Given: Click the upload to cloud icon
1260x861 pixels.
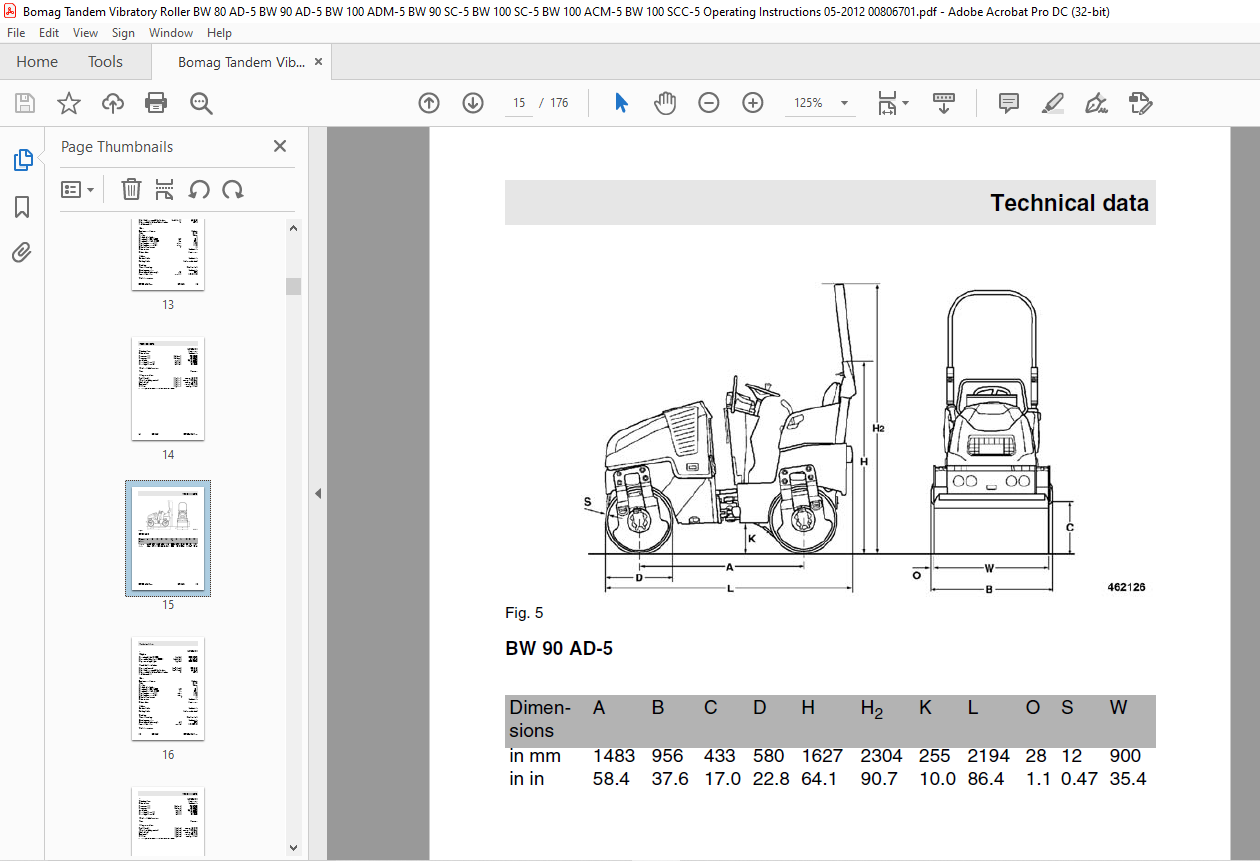Looking at the screenshot, I should click(113, 103).
